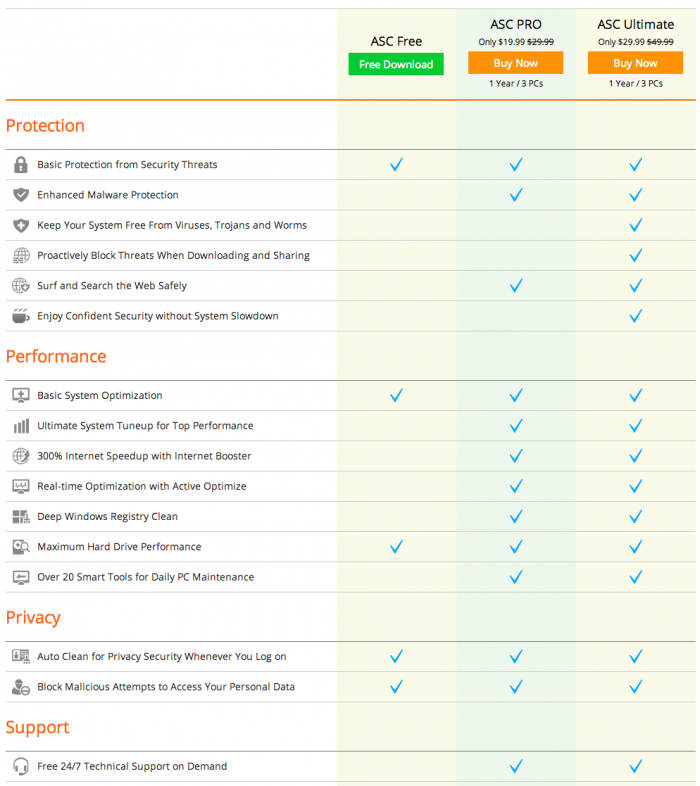Click Free 24/7 Technical Support on Demand text

(132, 766)
